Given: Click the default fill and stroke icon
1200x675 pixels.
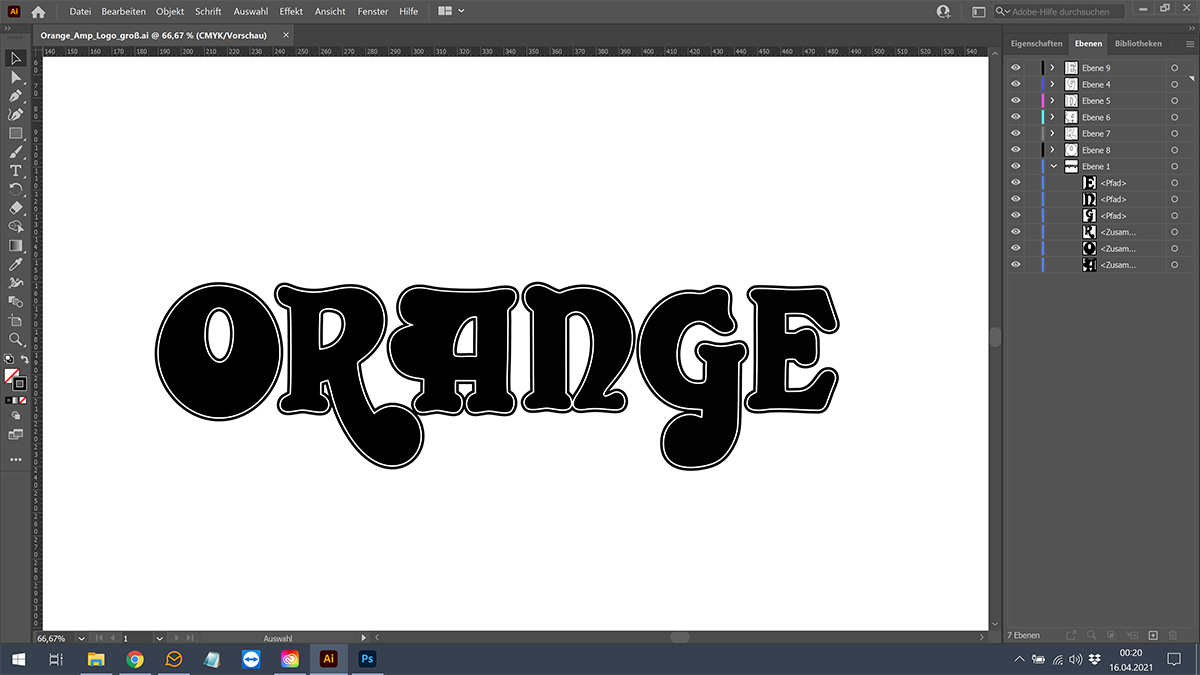Looking at the screenshot, I should point(9,358).
